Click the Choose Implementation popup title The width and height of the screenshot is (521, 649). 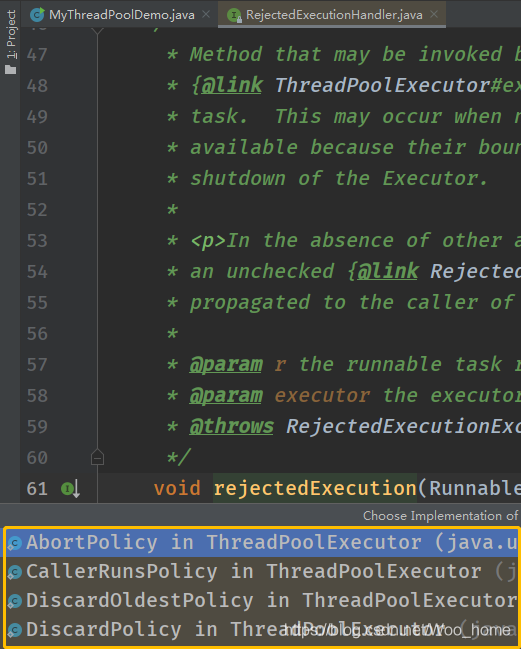(x=441, y=516)
